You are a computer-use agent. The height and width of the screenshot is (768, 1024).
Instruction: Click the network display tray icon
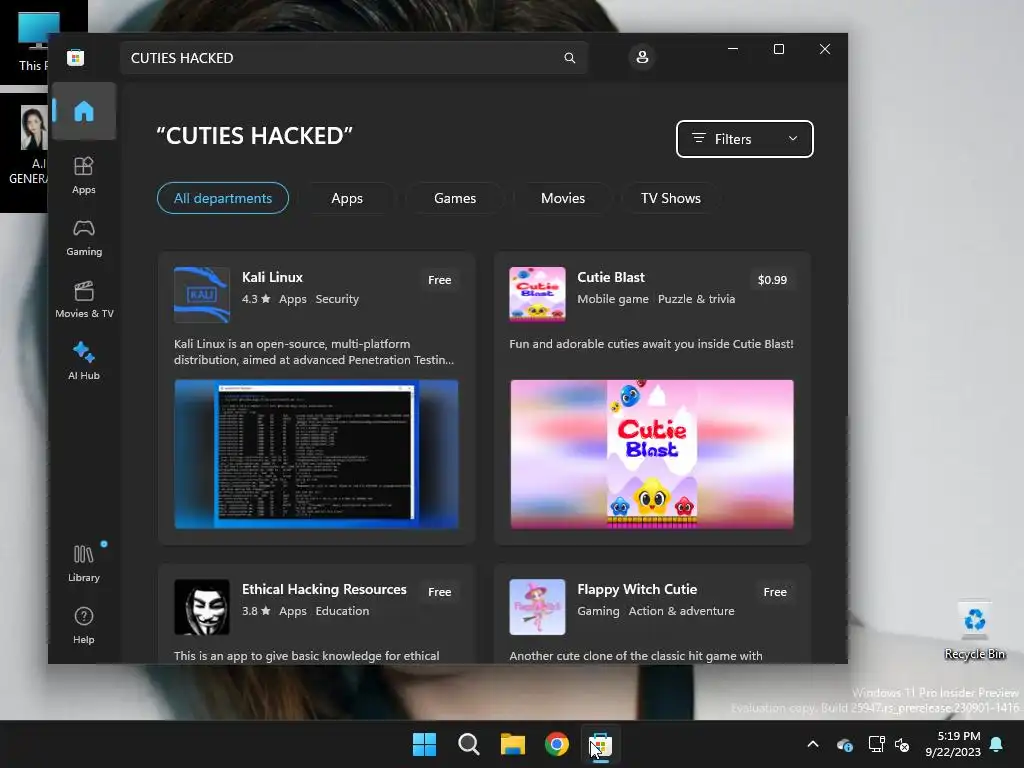click(x=876, y=744)
